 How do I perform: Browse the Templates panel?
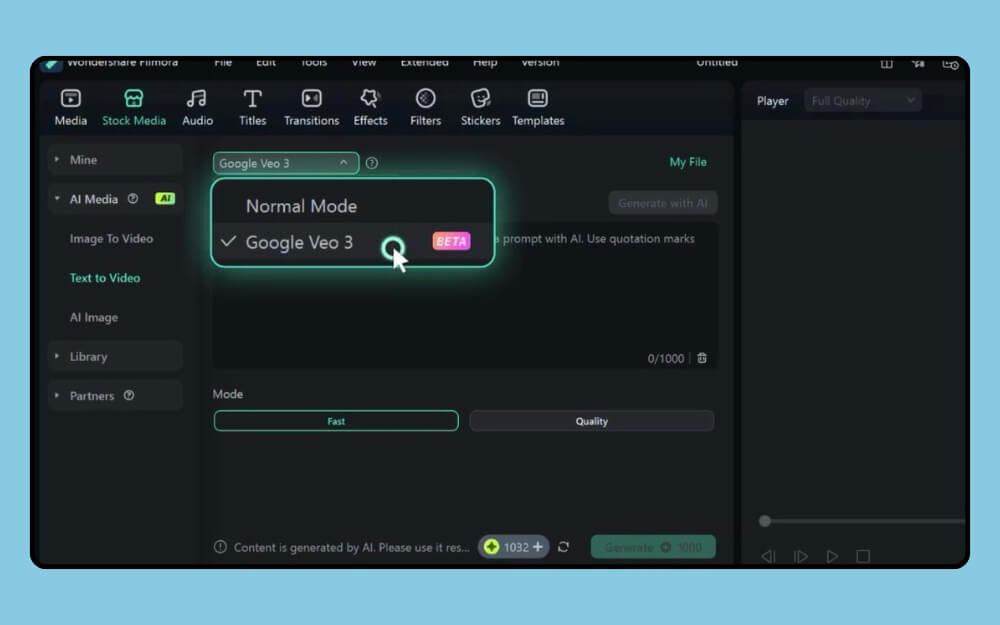tap(538, 105)
